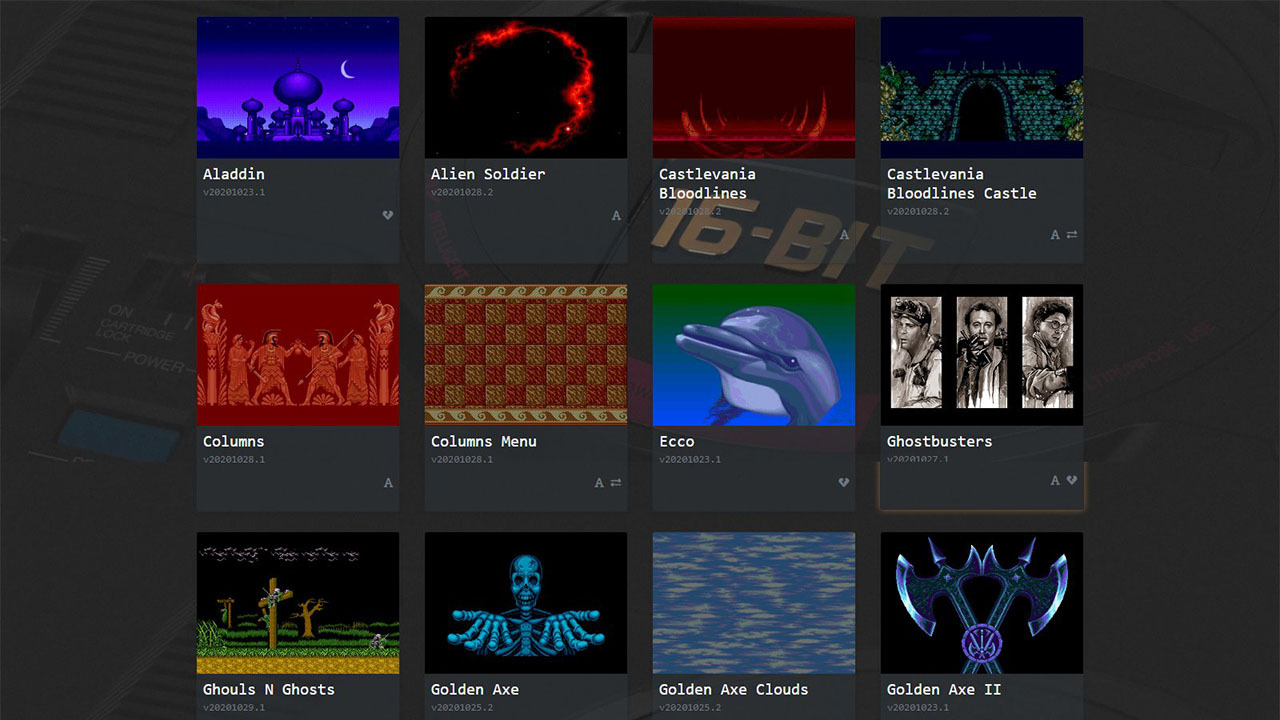Click the heart icon on the Aladdin card
The width and height of the screenshot is (1280, 720).
[x=388, y=215]
